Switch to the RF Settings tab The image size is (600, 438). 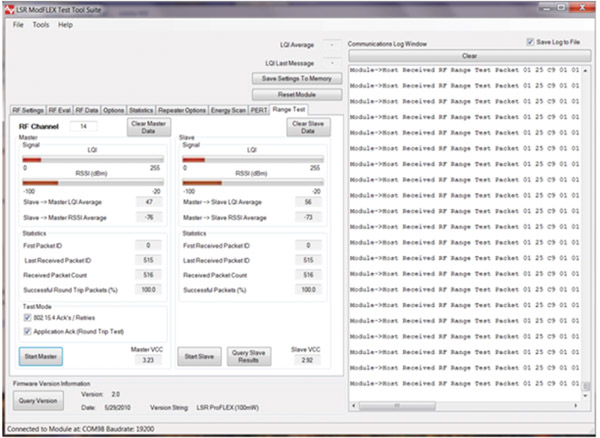click(28, 110)
